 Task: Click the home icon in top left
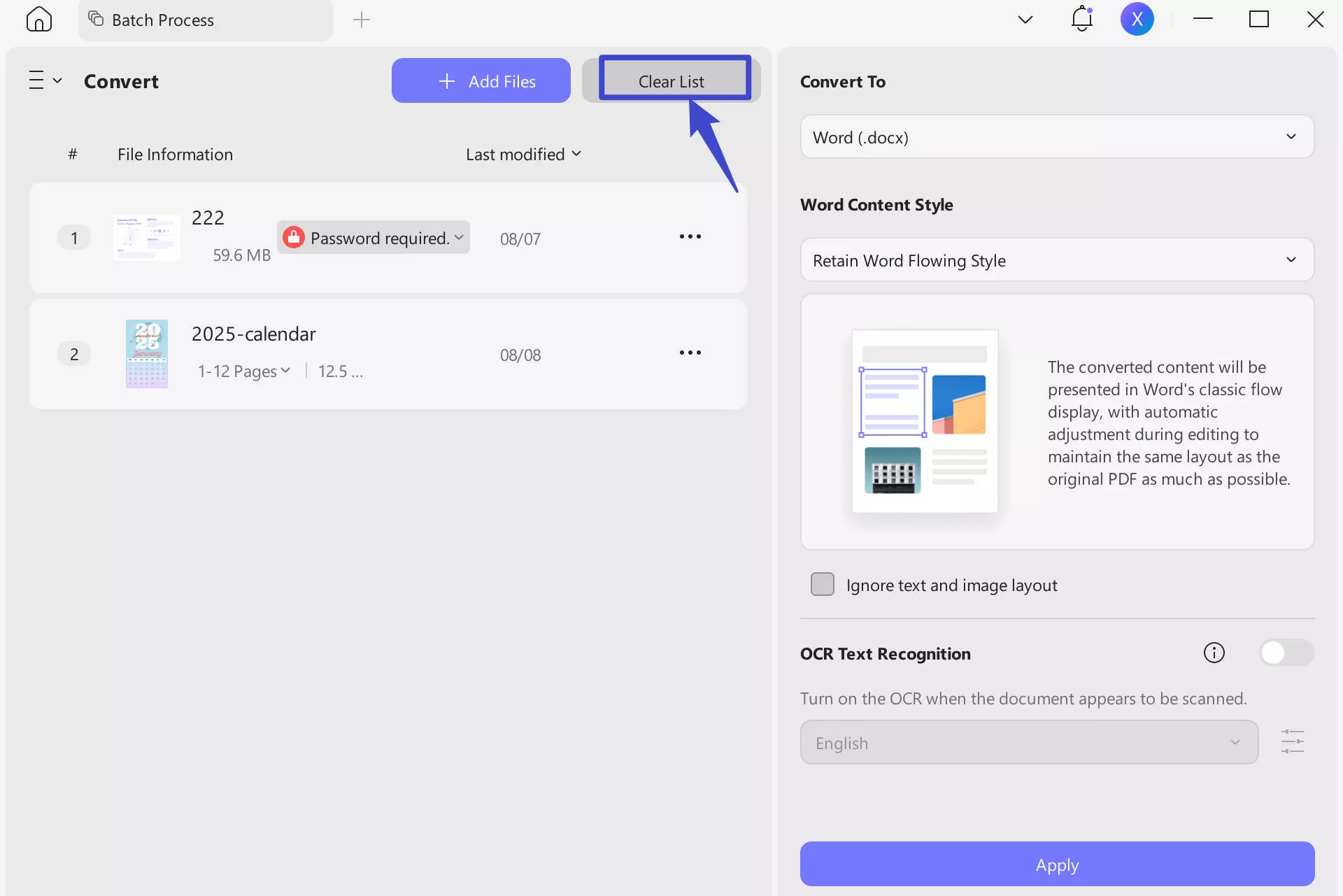(38, 19)
